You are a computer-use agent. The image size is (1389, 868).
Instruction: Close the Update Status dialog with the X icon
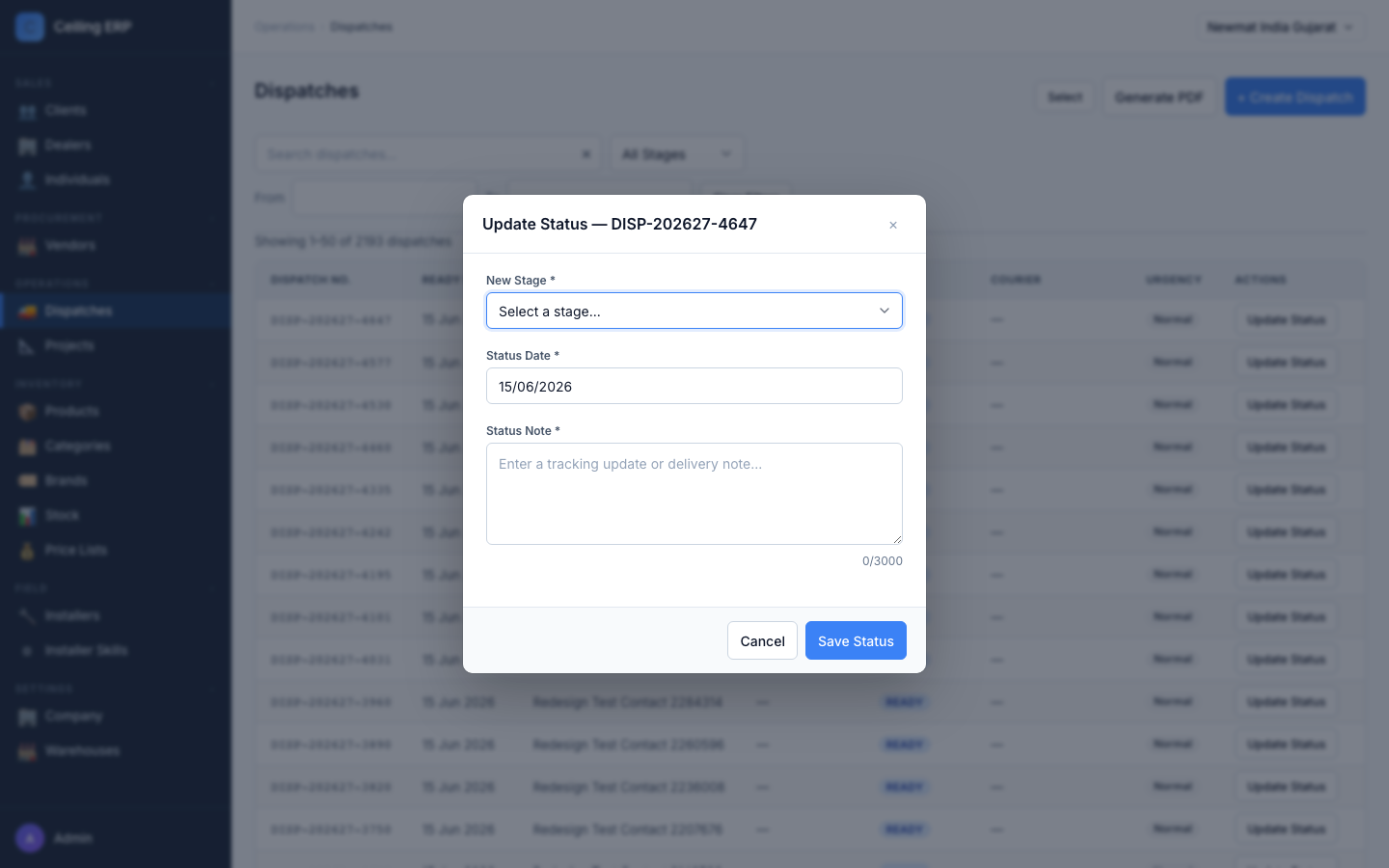click(x=893, y=225)
